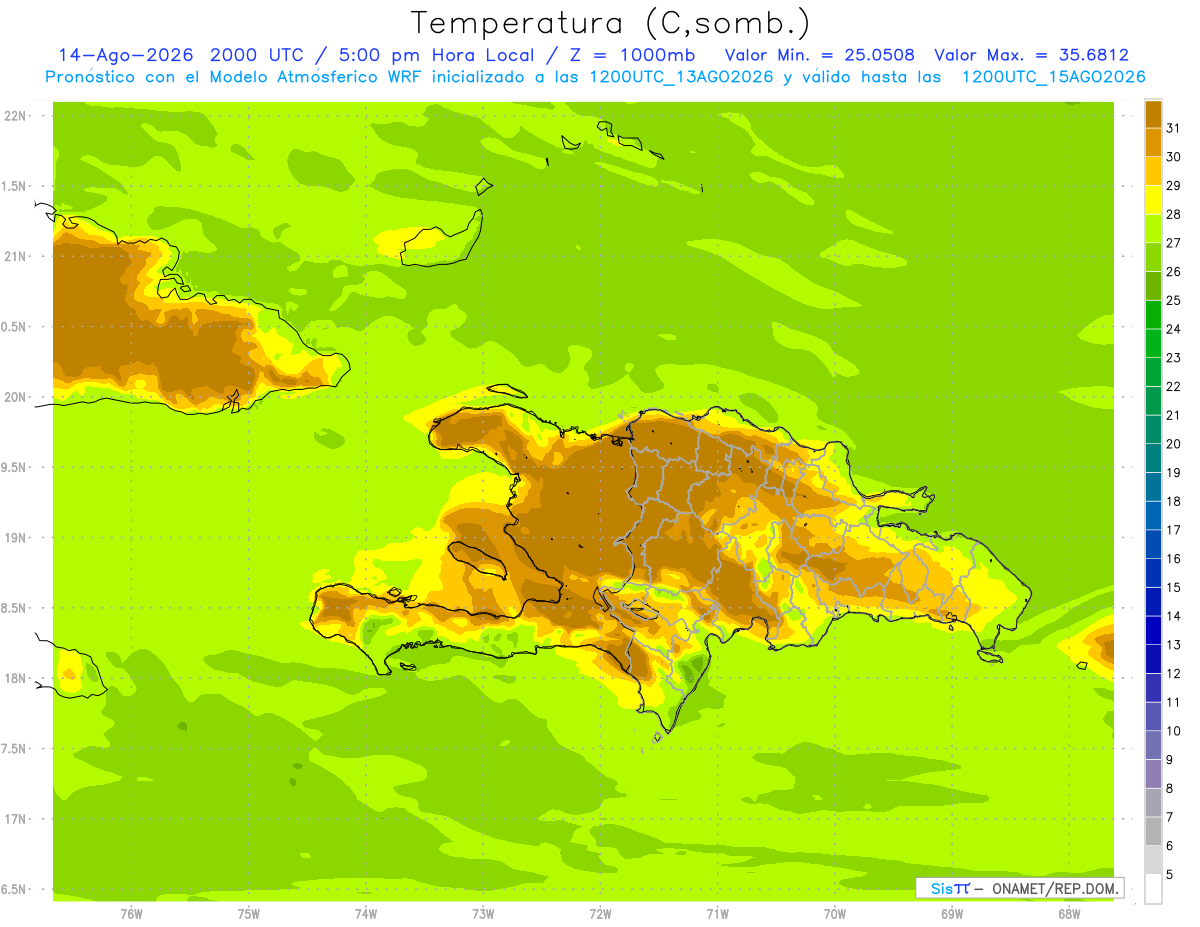
Task: Click the colorbar label '28'
Action: (x=1173, y=214)
